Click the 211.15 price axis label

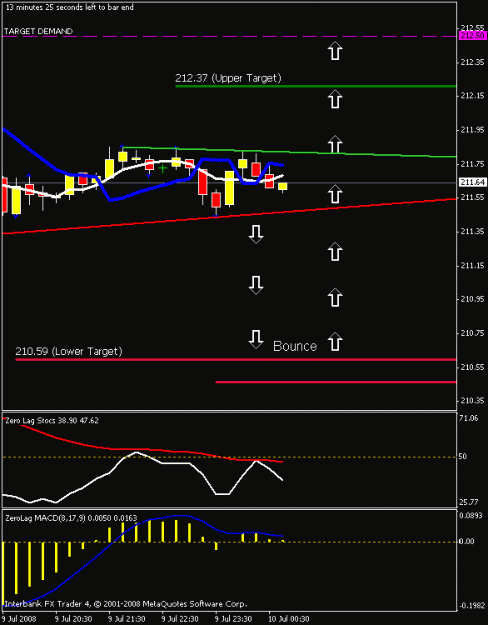[x=473, y=265]
